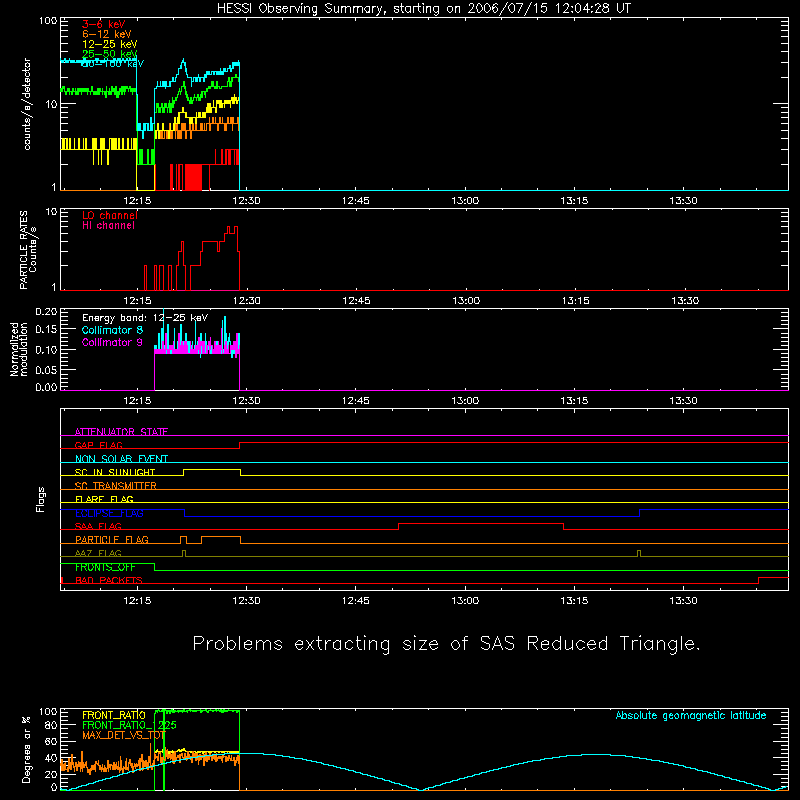The height and width of the screenshot is (800, 800).
Task: Click the 'Normalized modulation' axis label
Action: pyautogui.click(x=19, y=349)
